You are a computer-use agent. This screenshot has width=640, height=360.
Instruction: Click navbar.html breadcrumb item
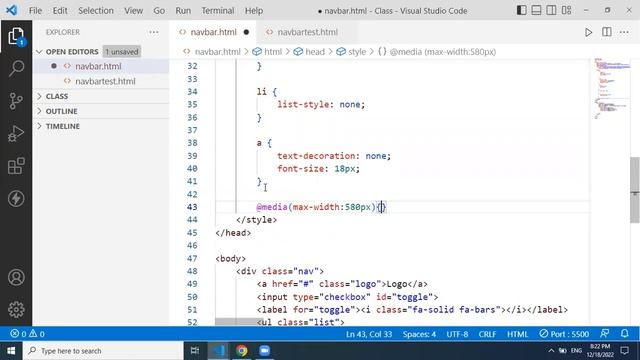[217, 52]
